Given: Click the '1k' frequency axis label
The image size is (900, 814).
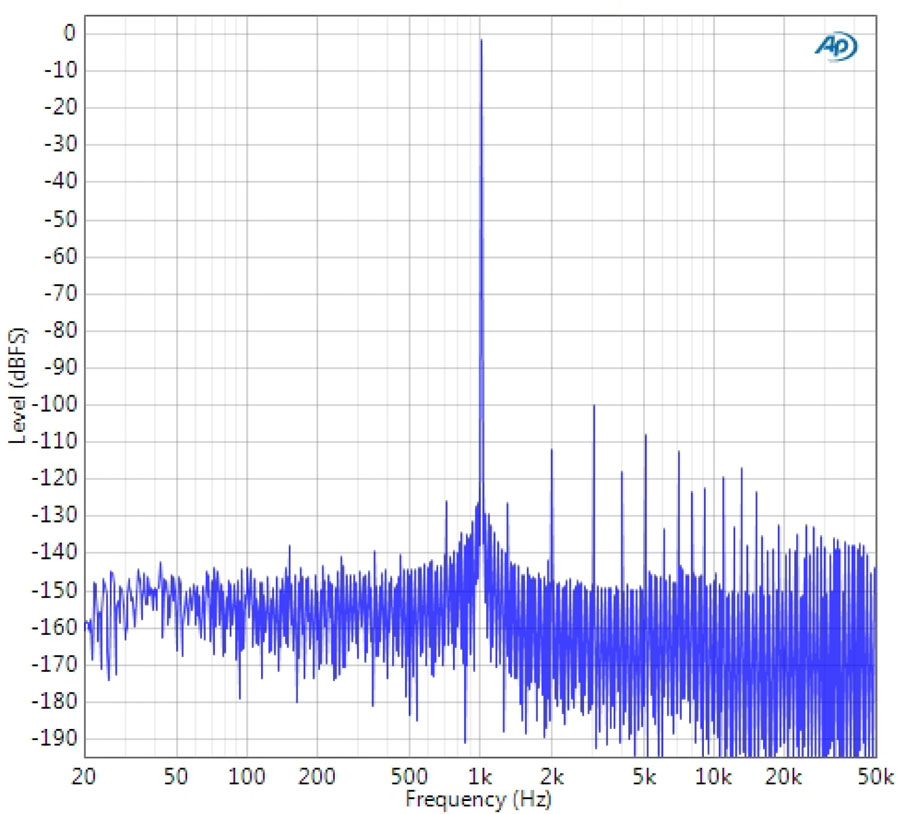Looking at the screenshot, I should click(x=480, y=777).
